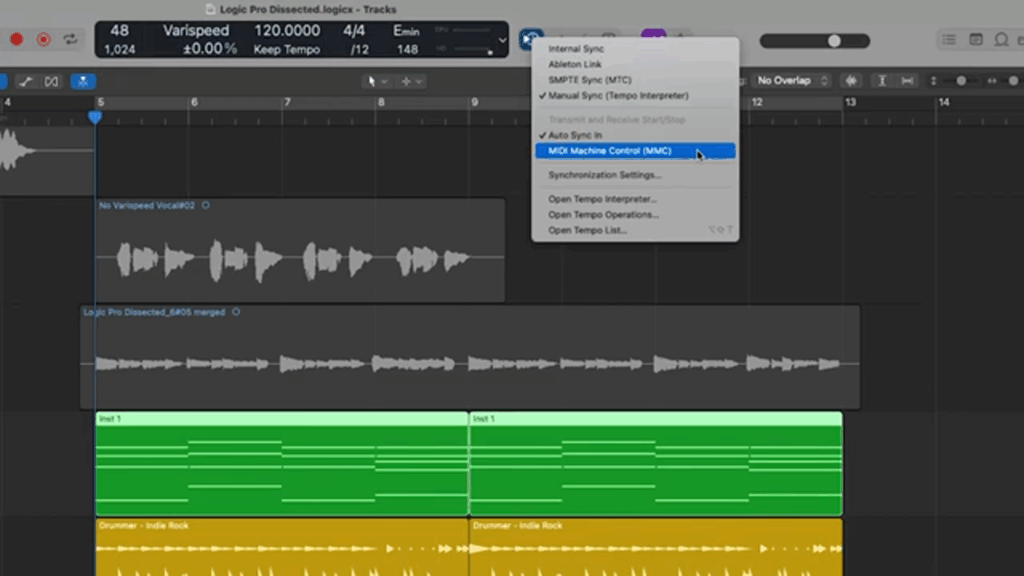The height and width of the screenshot is (576, 1024).
Task: Click the Flex show/hide icon
Action: (x=52, y=82)
